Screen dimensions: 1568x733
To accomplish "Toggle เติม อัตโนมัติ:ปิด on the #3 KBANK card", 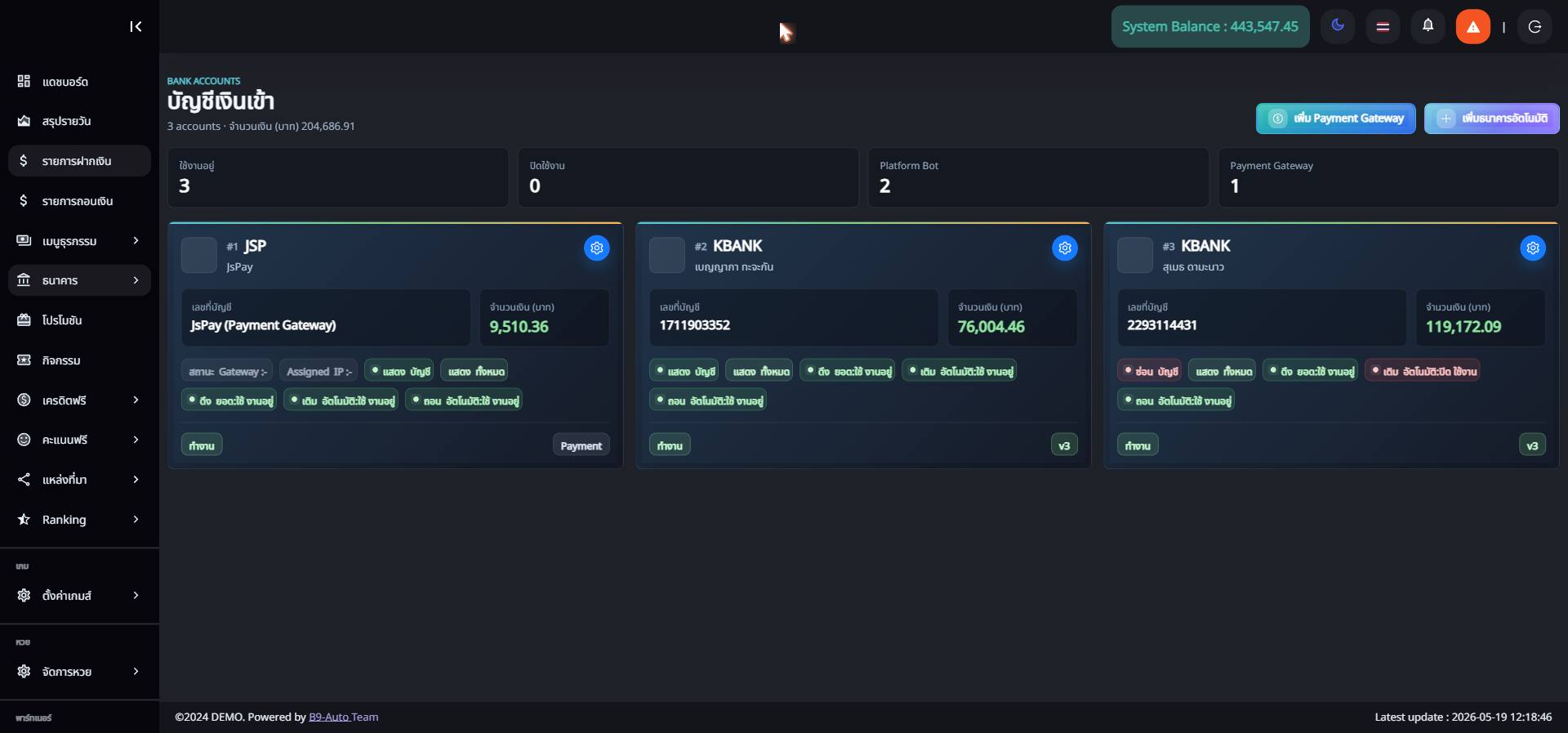I will [x=1422, y=371].
